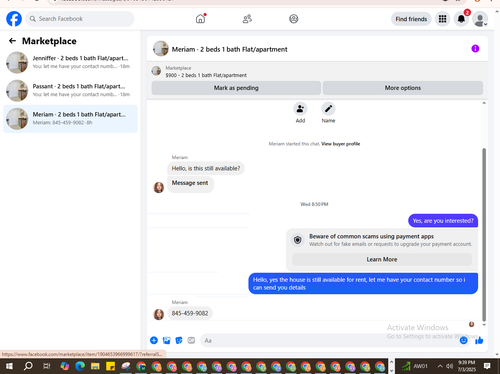
Task: Open the Passant conversation
Action: coord(70,90)
